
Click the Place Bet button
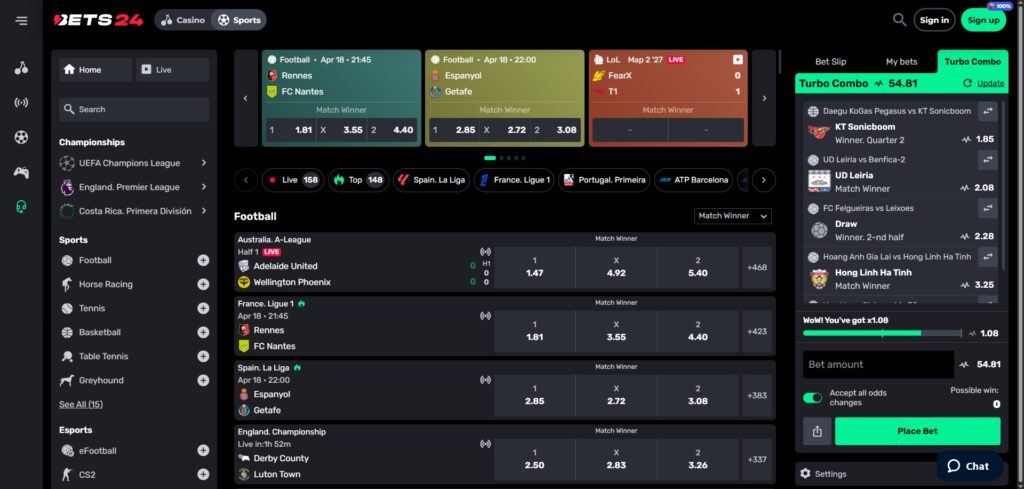pyautogui.click(x=917, y=431)
